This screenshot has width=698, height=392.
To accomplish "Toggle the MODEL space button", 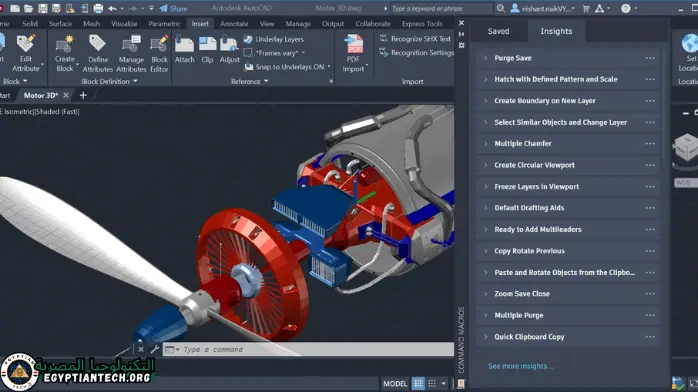I will coord(395,384).
